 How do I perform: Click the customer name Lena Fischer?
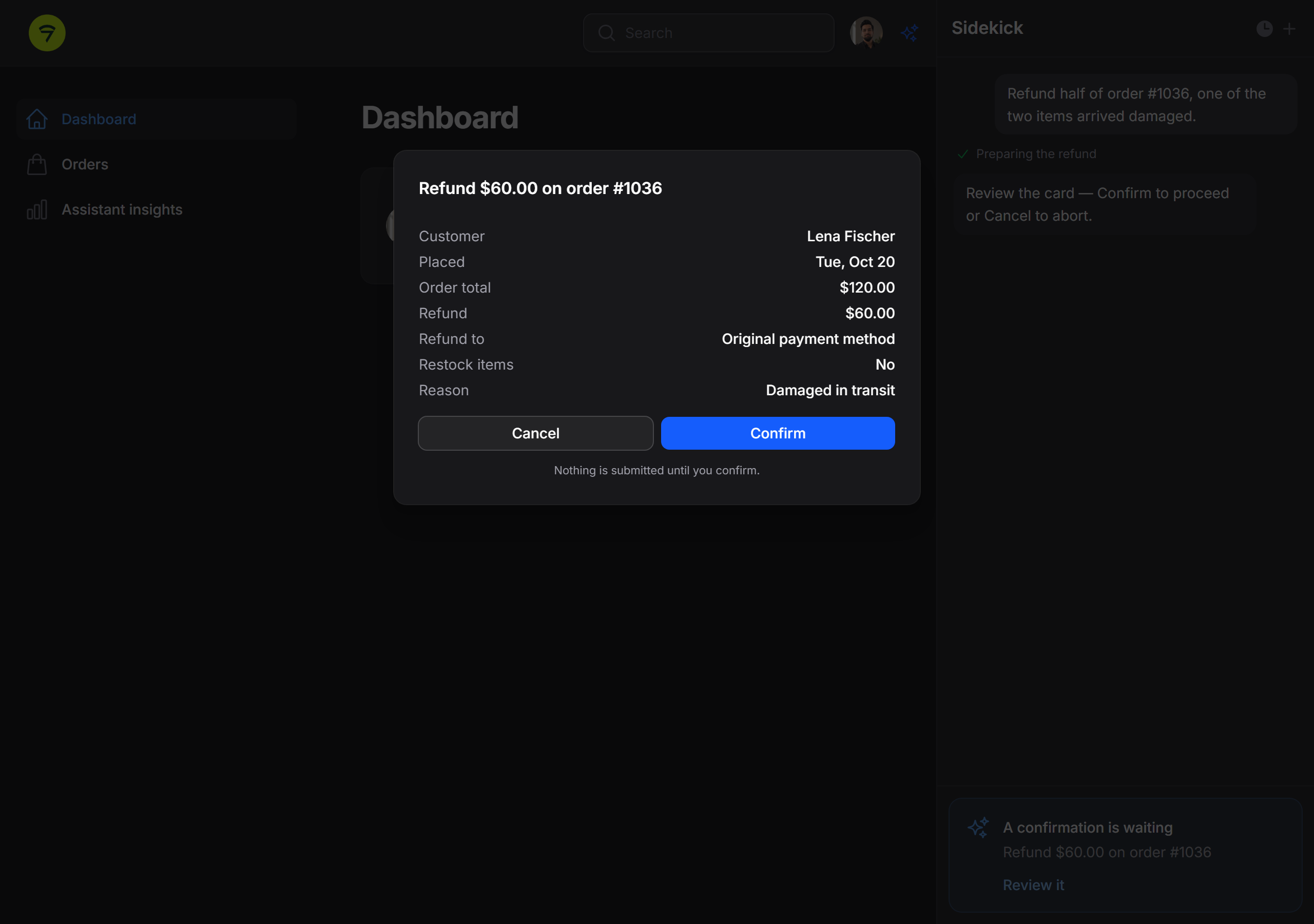[x=851, y=237]
